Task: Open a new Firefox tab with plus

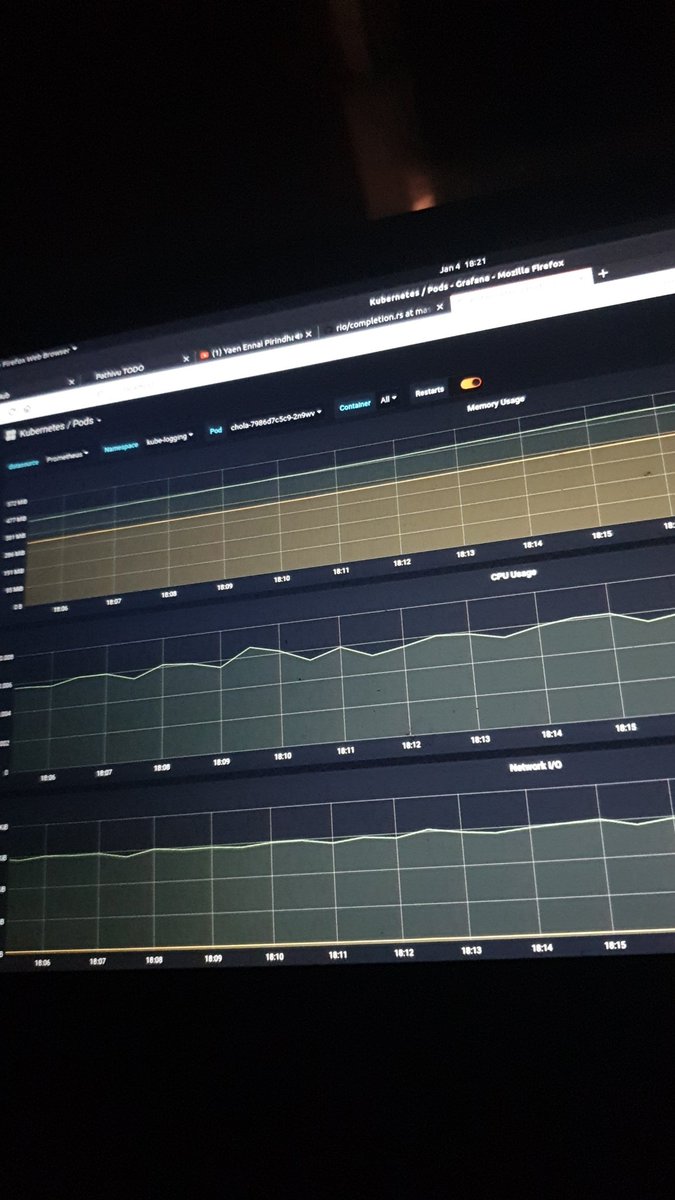Action: pyautogui.click(x=603, y=272)
